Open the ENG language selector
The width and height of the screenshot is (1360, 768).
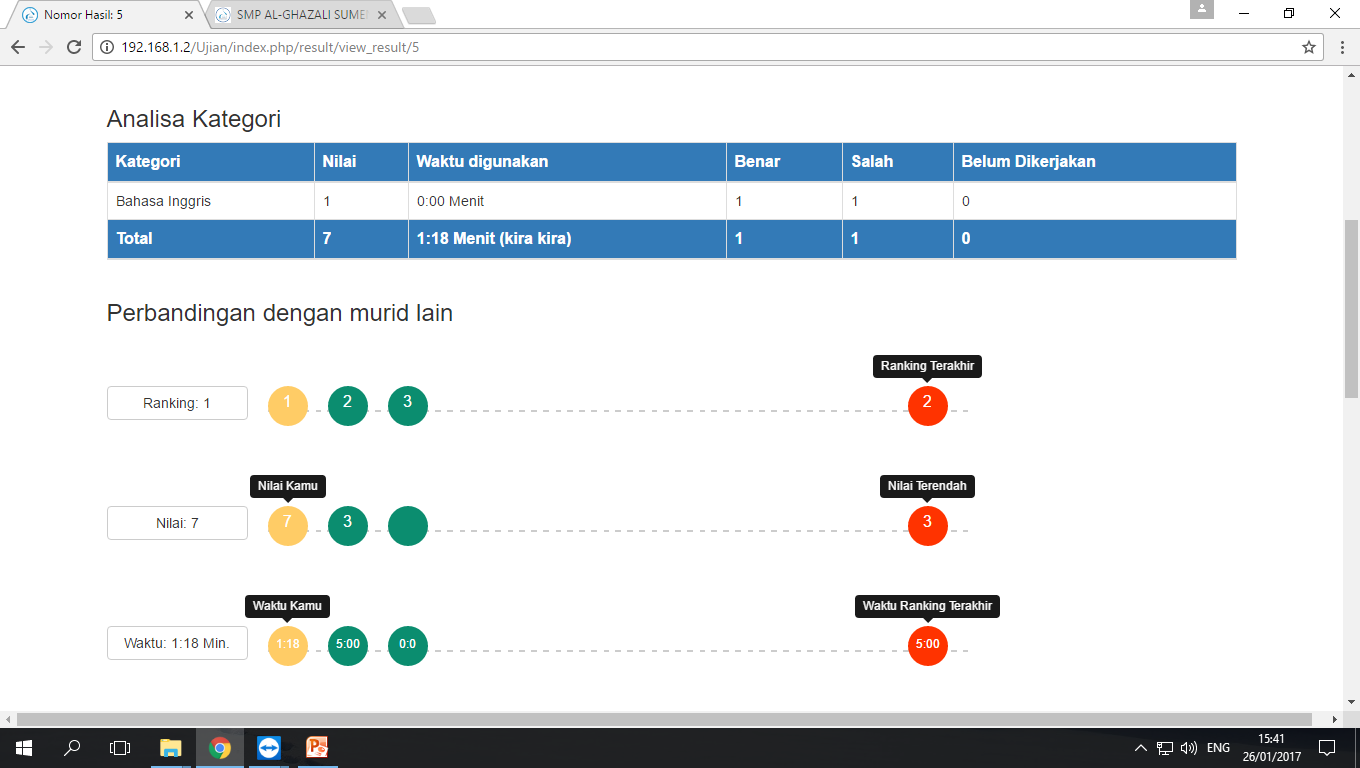point(1217,747)
